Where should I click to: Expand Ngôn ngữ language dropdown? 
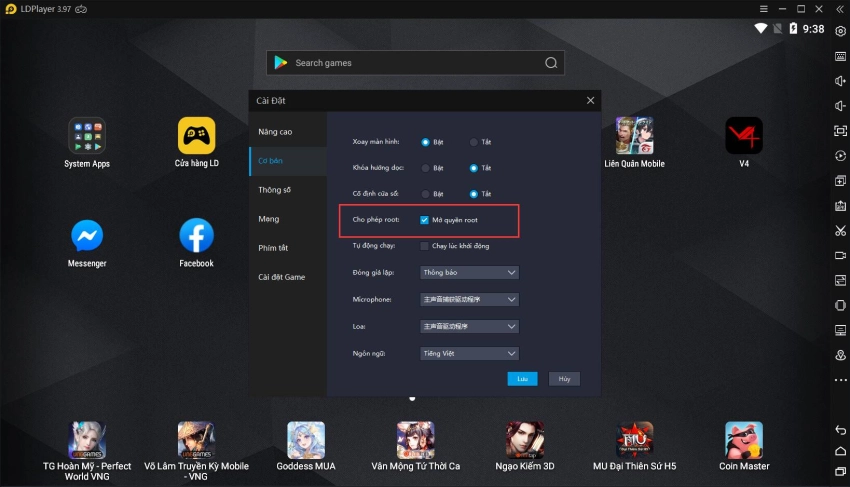tap(469, 354)
